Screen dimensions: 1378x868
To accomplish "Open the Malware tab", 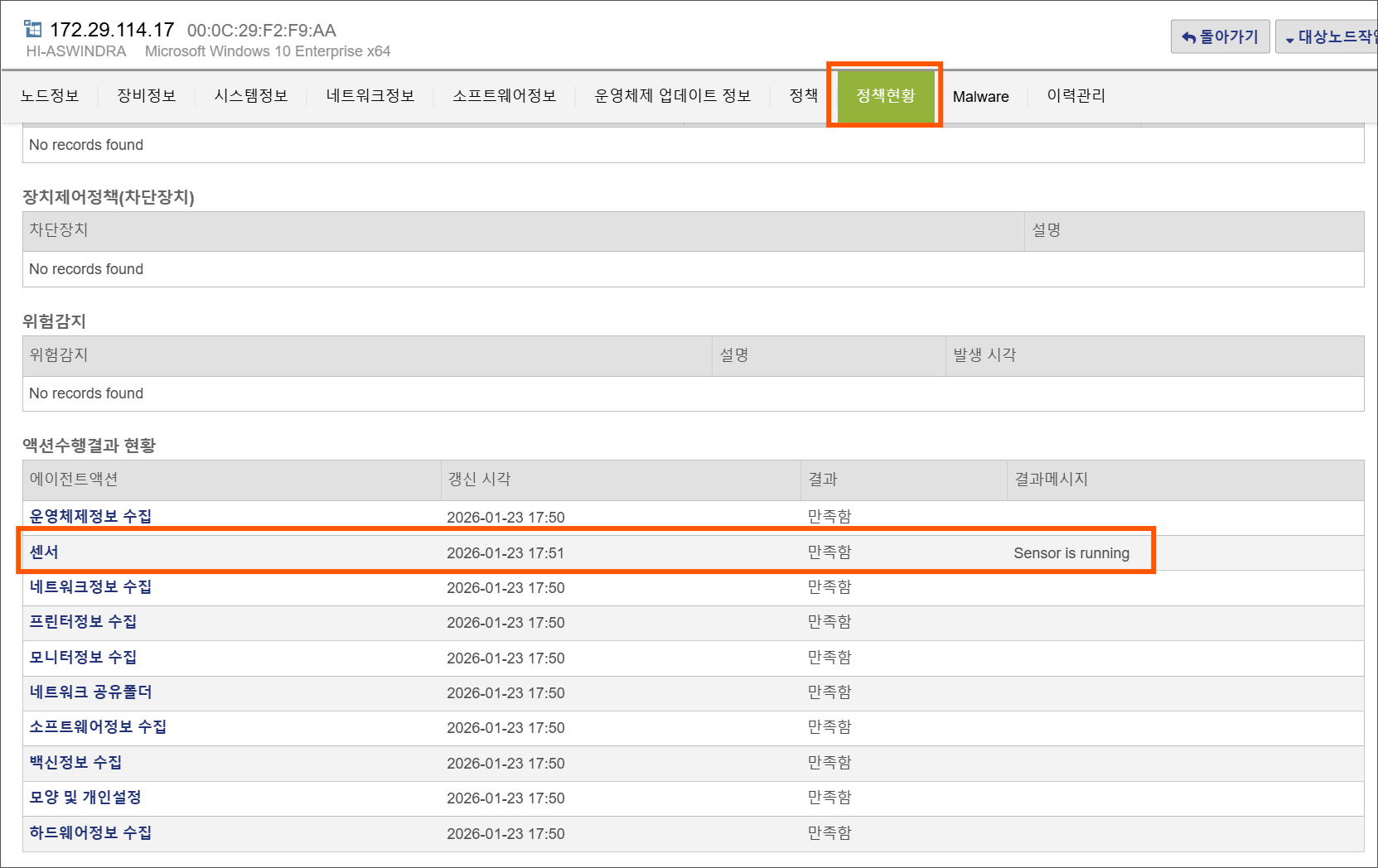I will pyautogui.click(x=980, y=97).
